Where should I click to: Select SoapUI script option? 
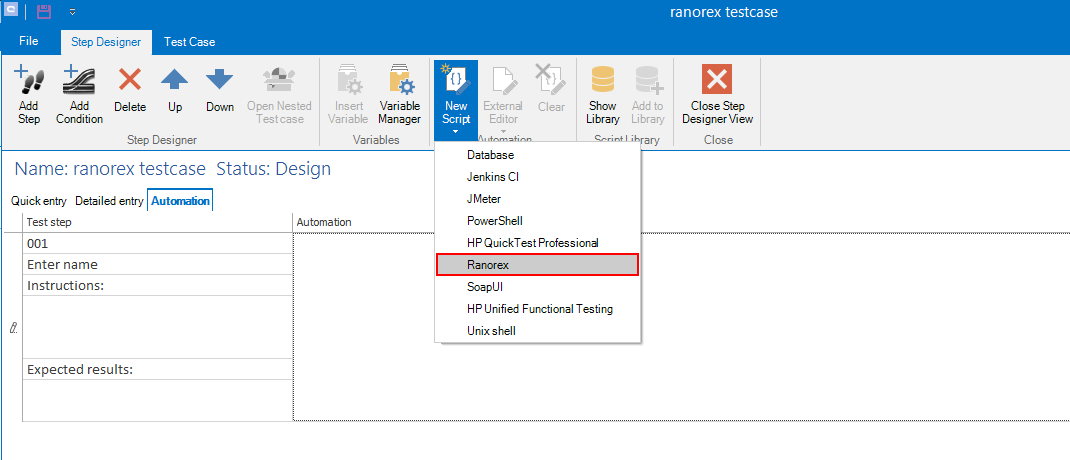487,287
